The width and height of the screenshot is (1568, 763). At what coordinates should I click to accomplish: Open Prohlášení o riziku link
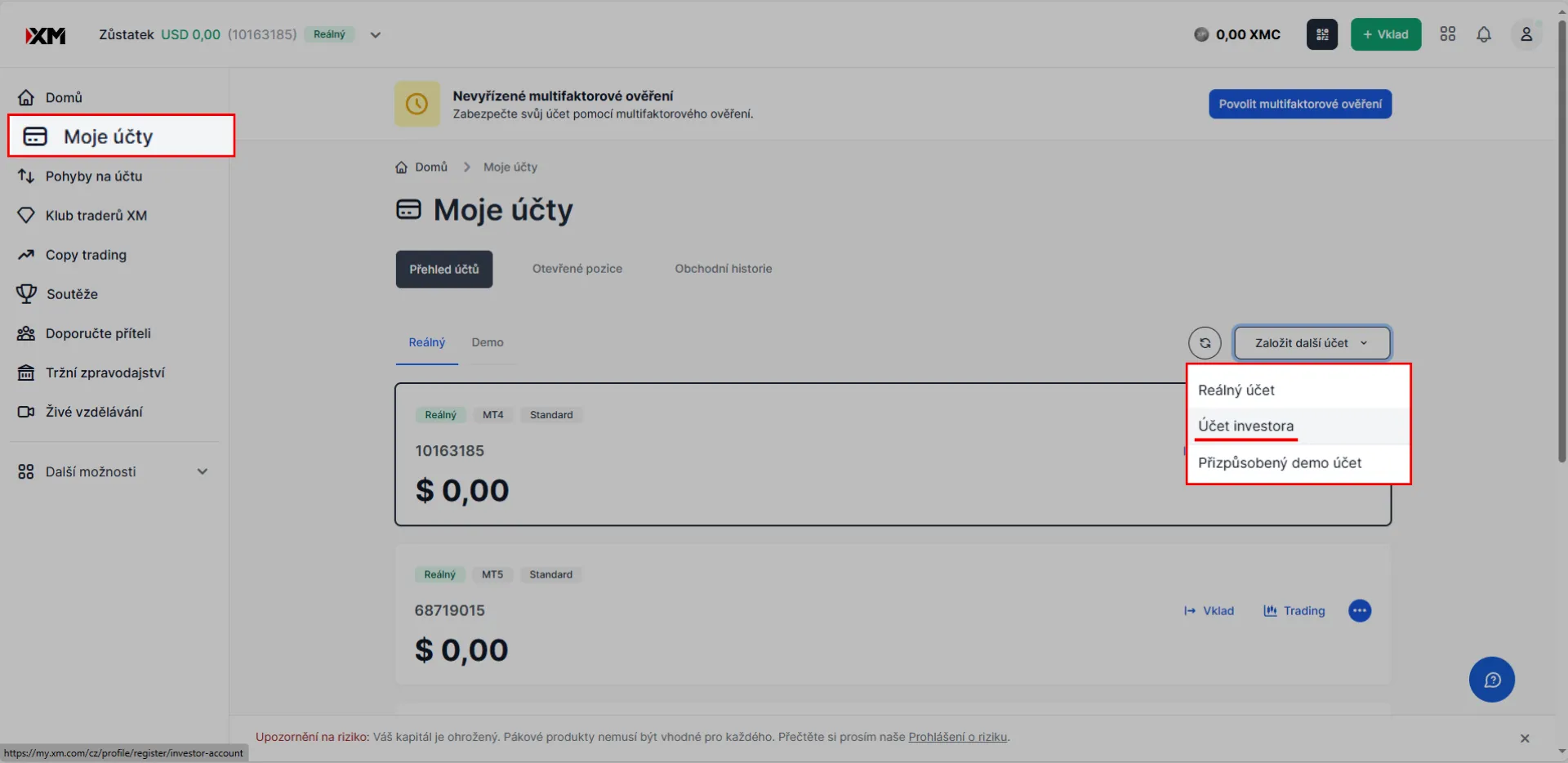click(958, 737)
